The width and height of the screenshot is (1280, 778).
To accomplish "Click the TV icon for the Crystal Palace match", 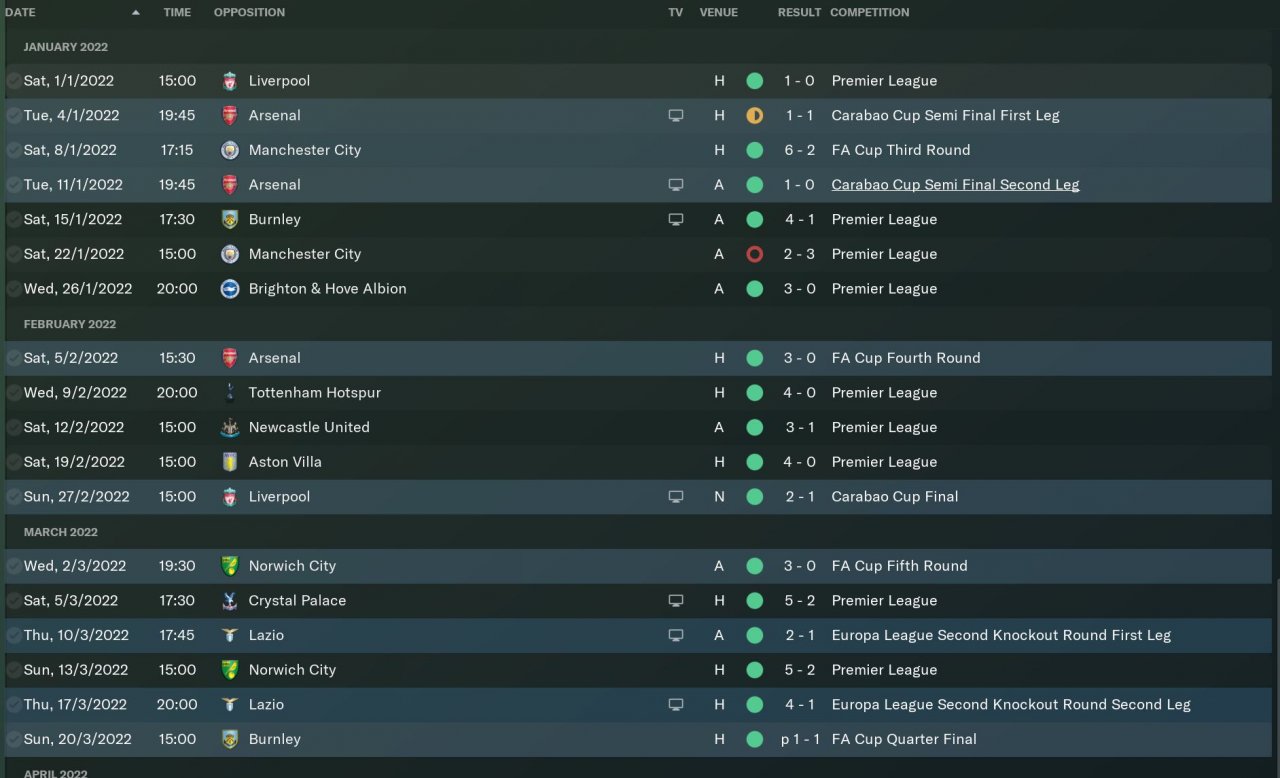I will (x=676, y=601).
